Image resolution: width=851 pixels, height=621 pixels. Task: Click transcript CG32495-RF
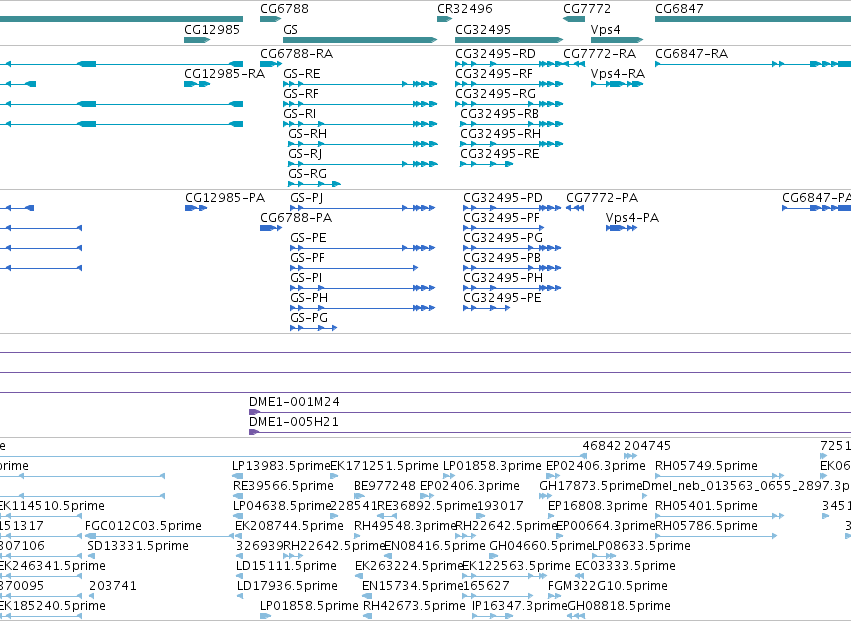point(509,84)
